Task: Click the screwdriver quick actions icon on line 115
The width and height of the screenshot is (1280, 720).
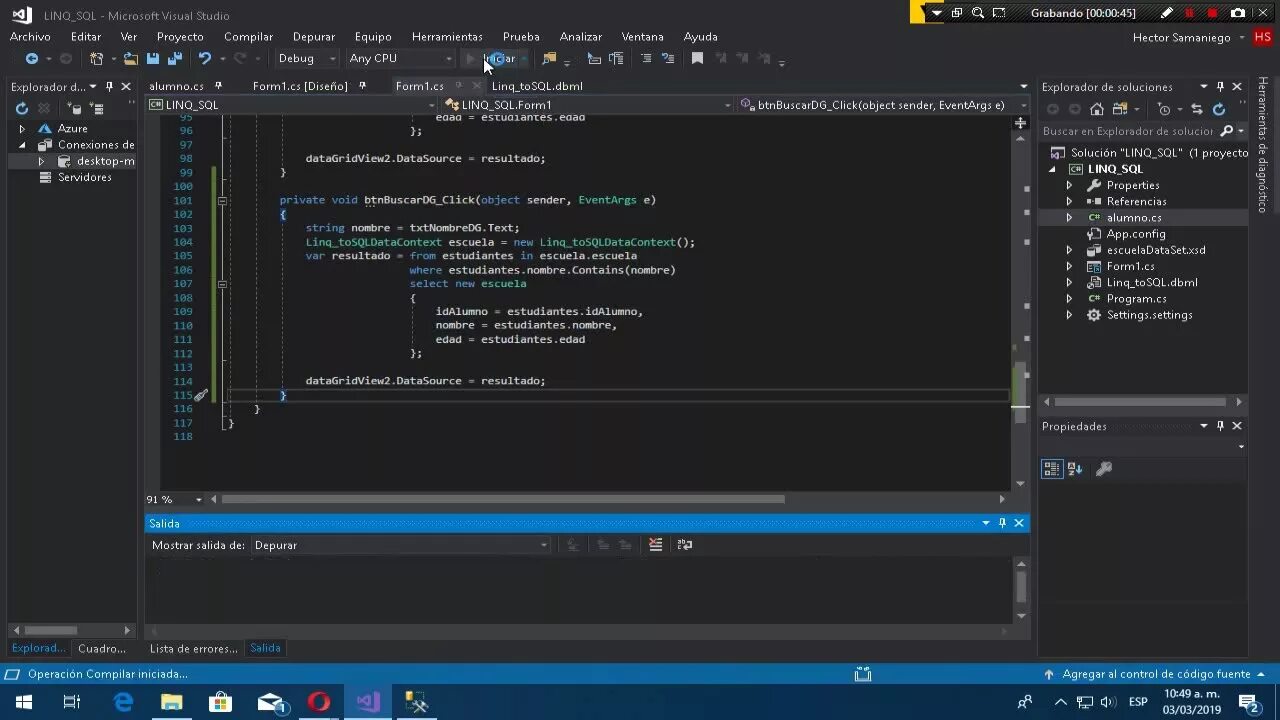Action: point(201,395)
